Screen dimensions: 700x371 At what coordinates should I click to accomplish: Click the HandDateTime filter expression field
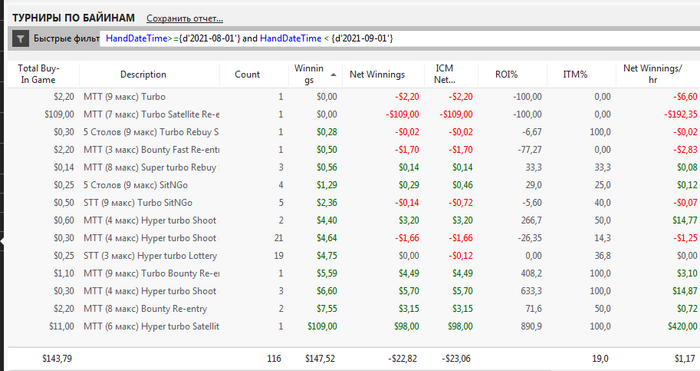pos(400,38)
